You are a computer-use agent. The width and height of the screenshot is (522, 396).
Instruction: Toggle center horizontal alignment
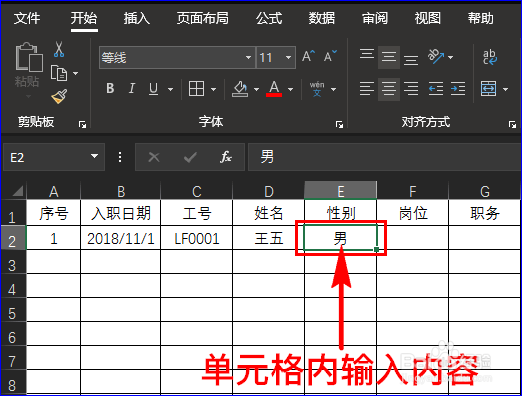coord(389,89)
